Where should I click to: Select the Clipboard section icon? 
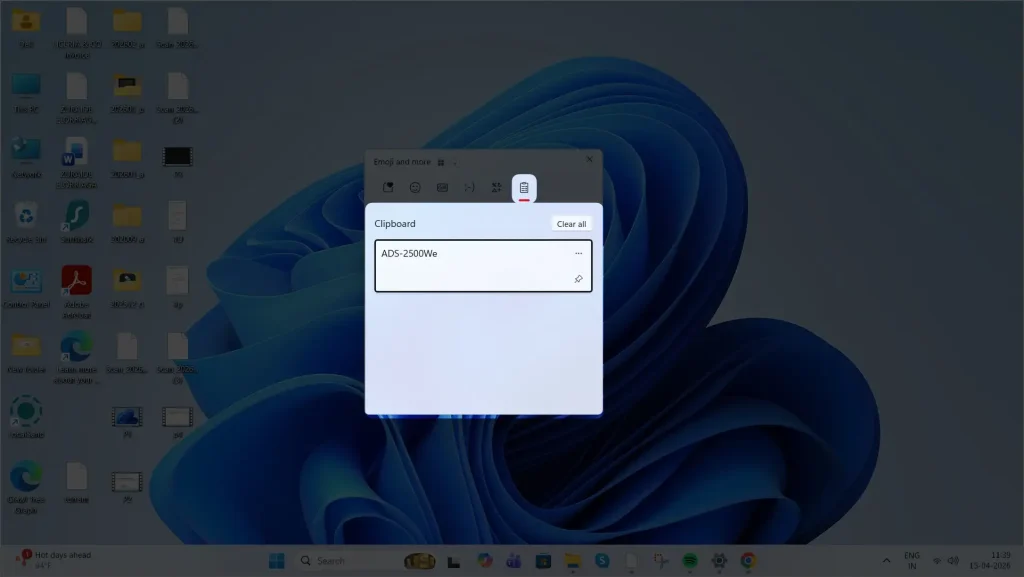coord(524,187)
